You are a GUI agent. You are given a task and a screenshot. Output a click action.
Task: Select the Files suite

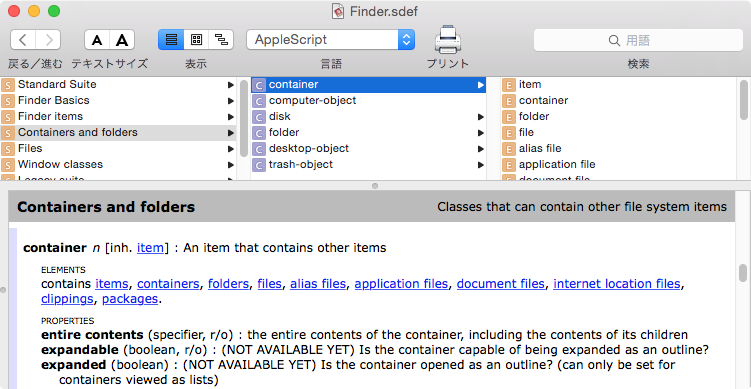click(118, 149)
